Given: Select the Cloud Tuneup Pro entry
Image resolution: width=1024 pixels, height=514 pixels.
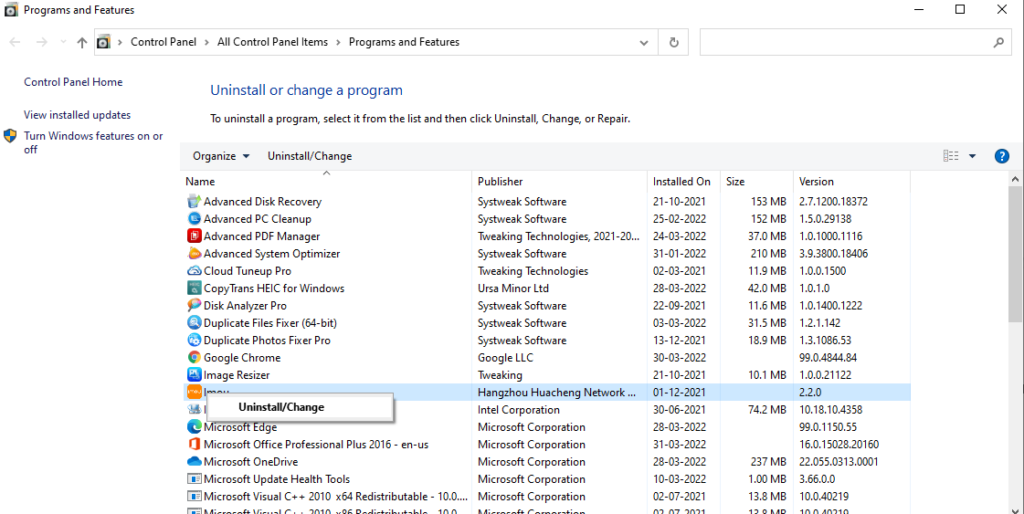Looking at the screenshot, I should pos(545,270).
